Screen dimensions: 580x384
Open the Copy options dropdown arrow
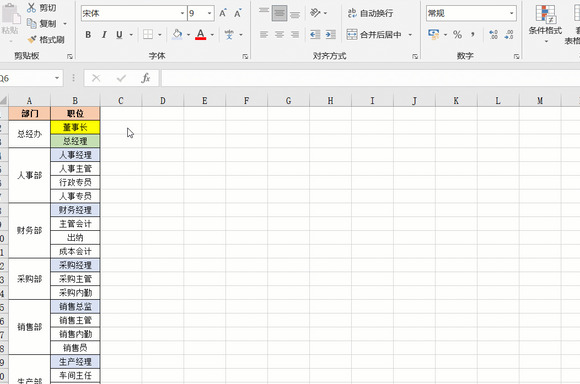point(65,24)
